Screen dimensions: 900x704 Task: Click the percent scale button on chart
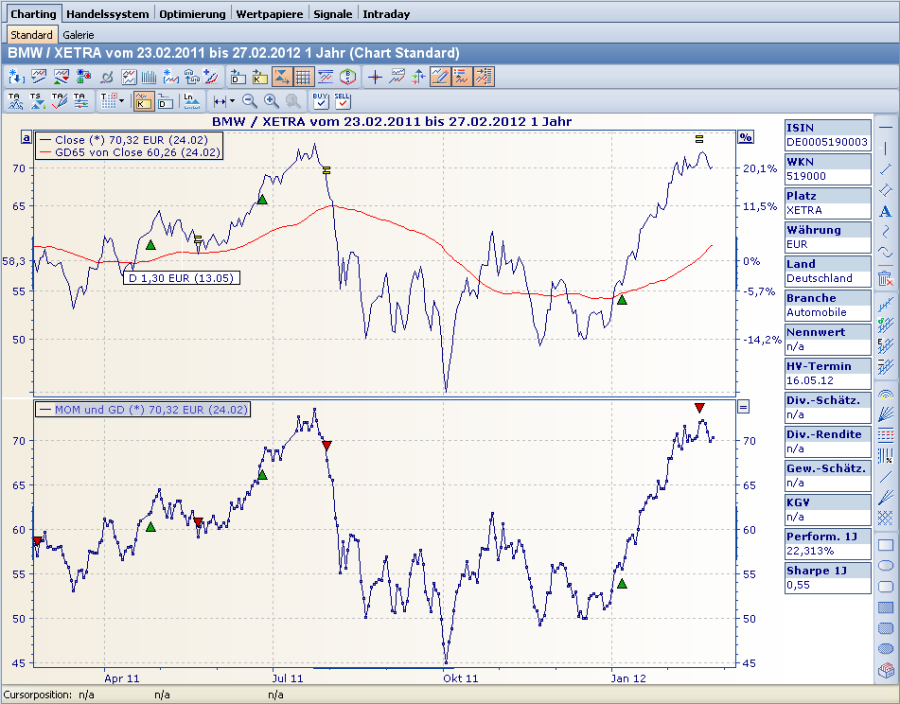click(744, 137)
